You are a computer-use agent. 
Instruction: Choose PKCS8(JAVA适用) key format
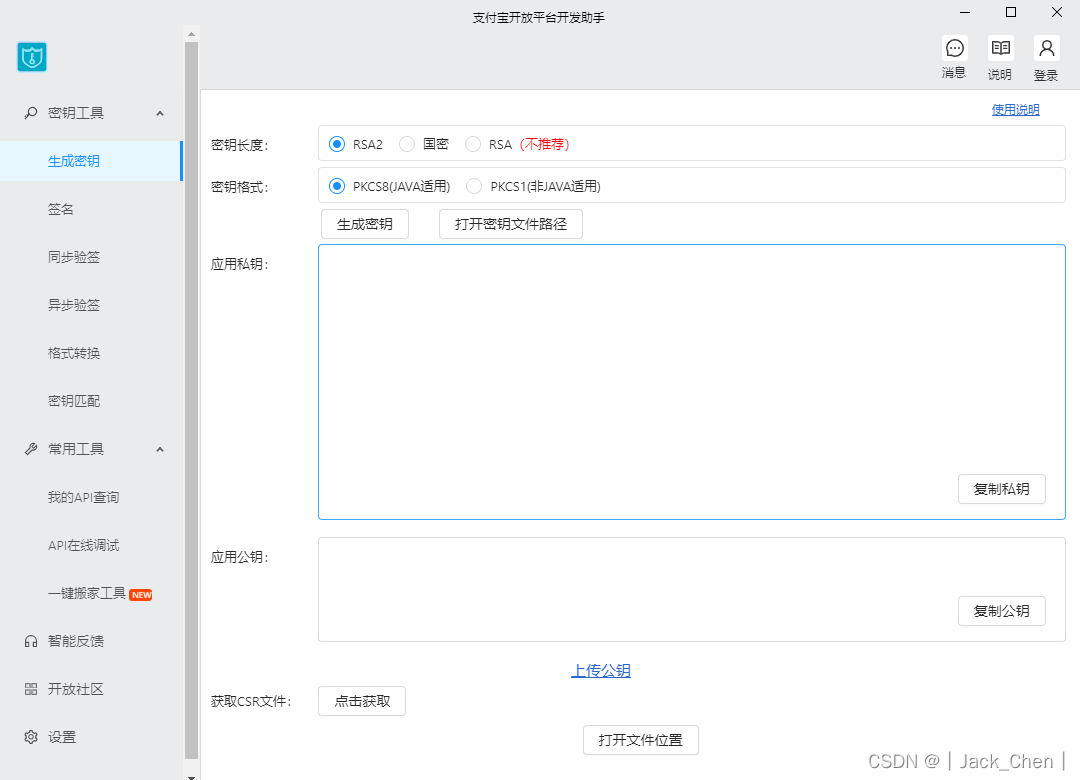[337, 186]
